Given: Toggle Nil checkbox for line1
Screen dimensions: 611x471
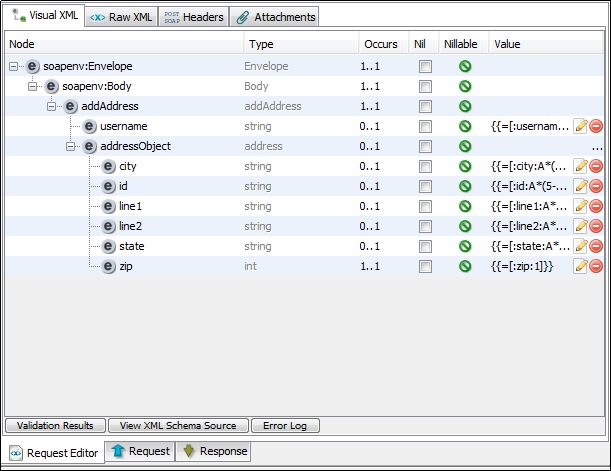Looking at the screenshot, I should pos(425,206).
